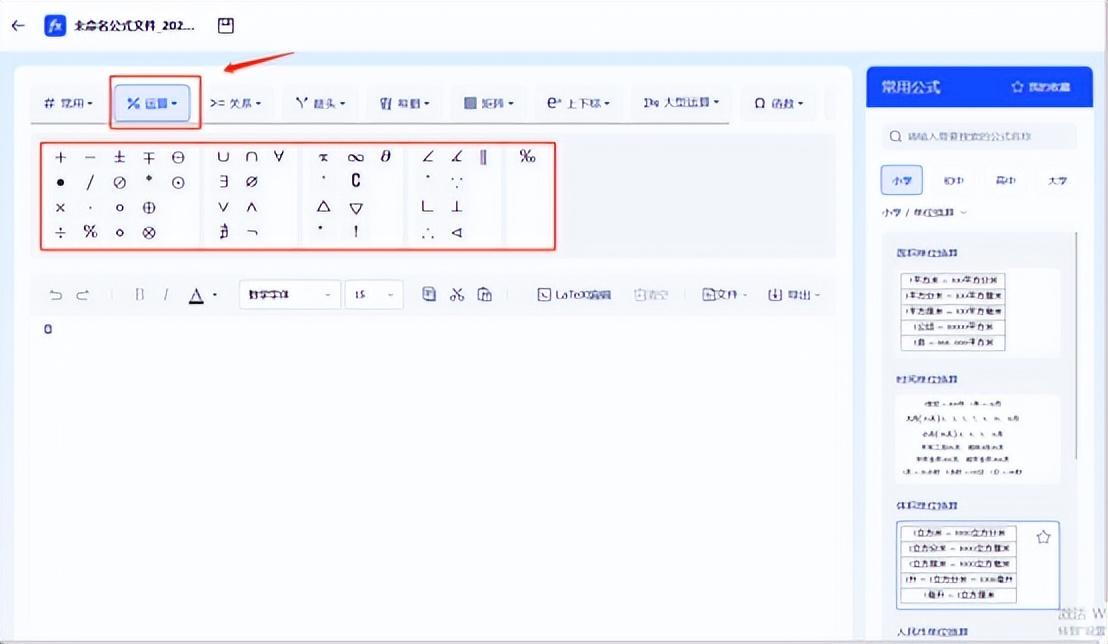Open the >= 关系 relations tab
This screenshot has height=644, width=1108.
235,103
